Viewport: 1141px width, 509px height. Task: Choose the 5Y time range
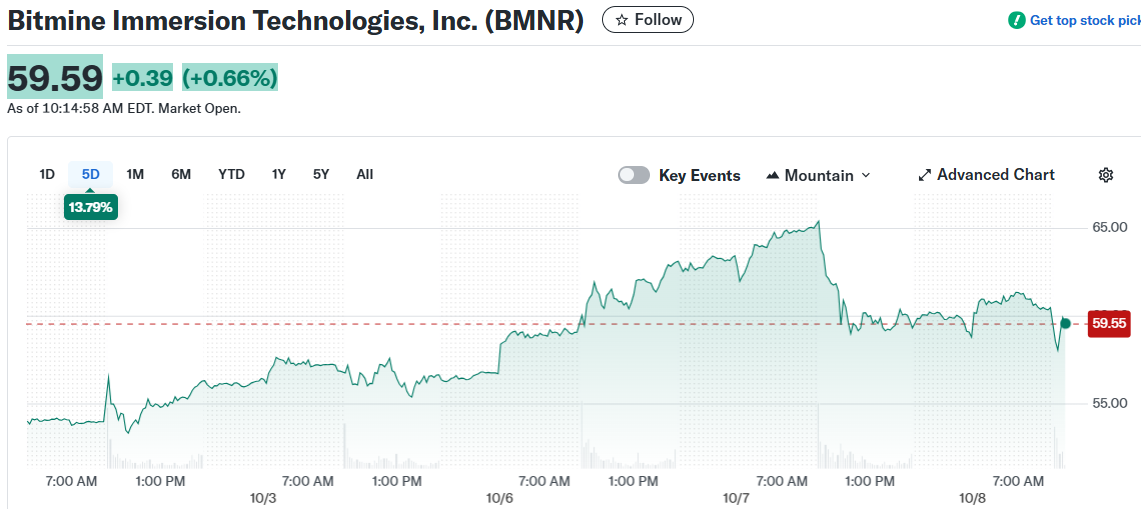321,174
